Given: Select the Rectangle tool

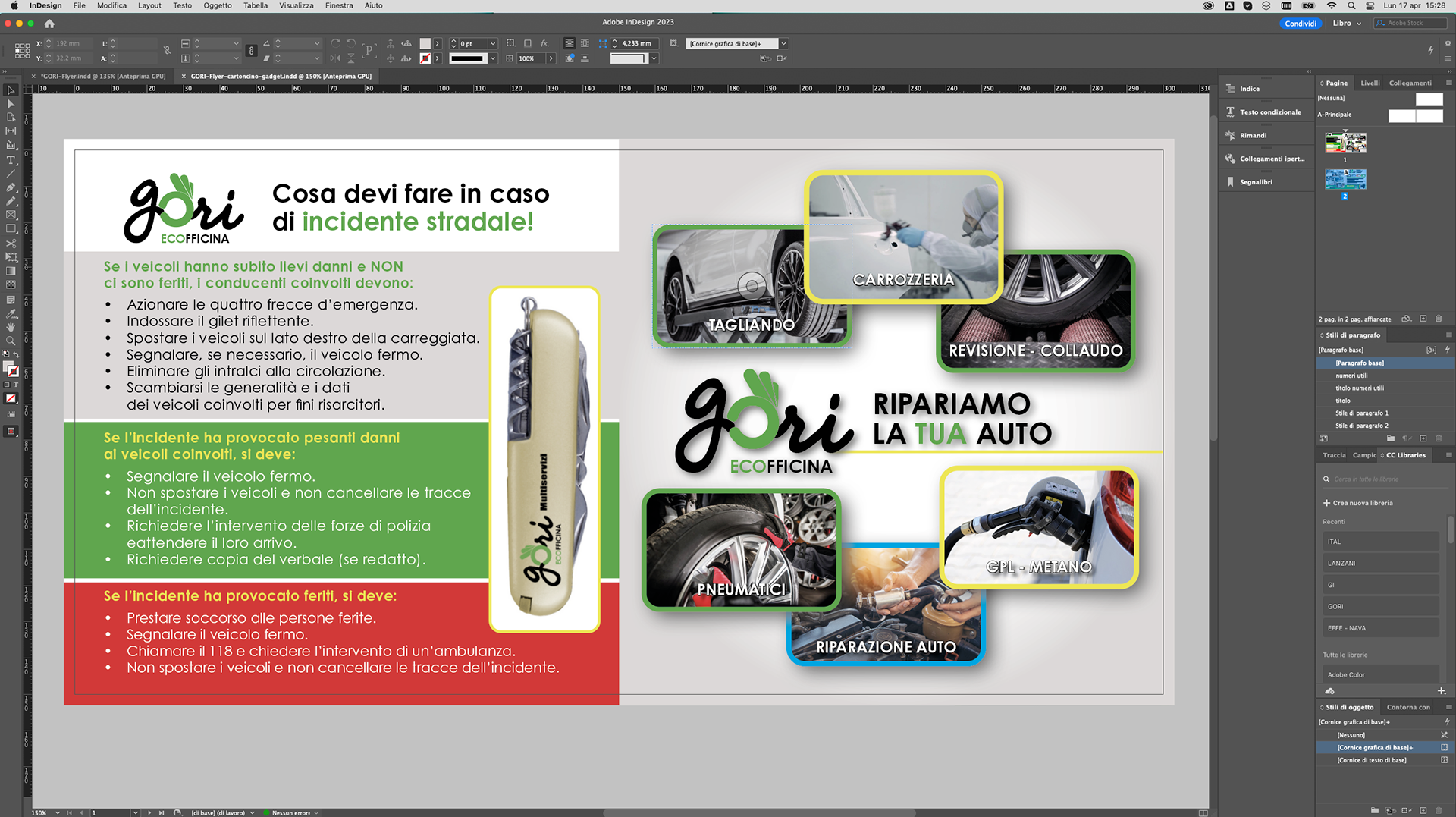Looking at the screenshot, I should tap(11, 228).
